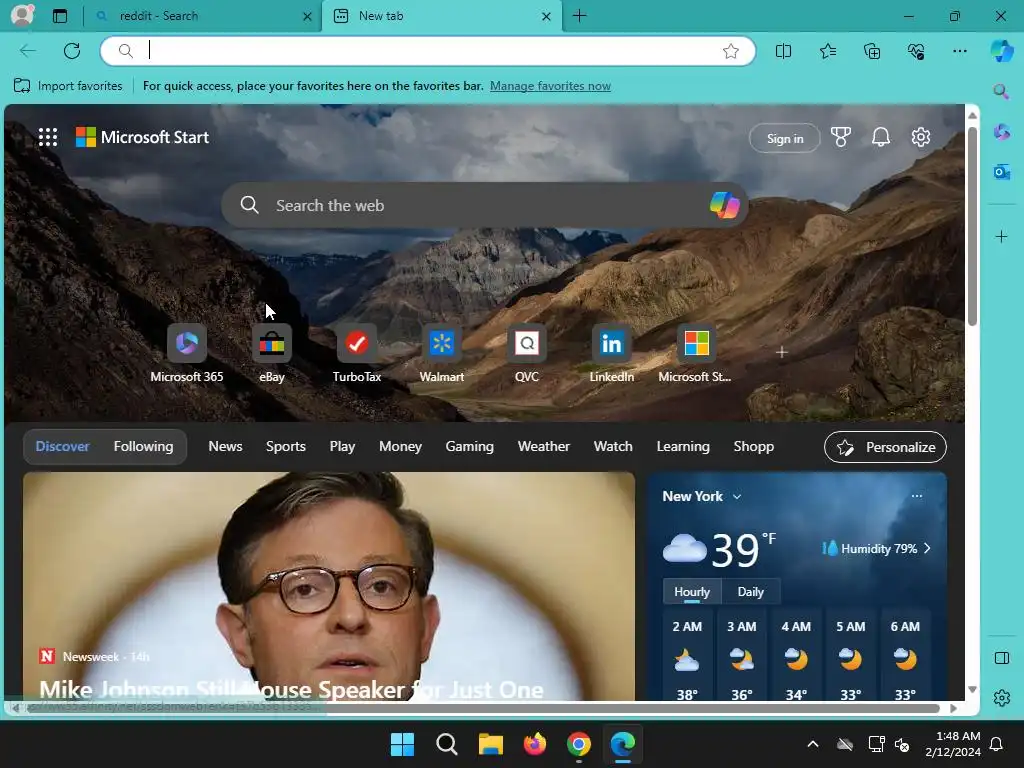The image size is (1024, 768).
Task: Open the profile avatar icon
Action: click(22, 15)
